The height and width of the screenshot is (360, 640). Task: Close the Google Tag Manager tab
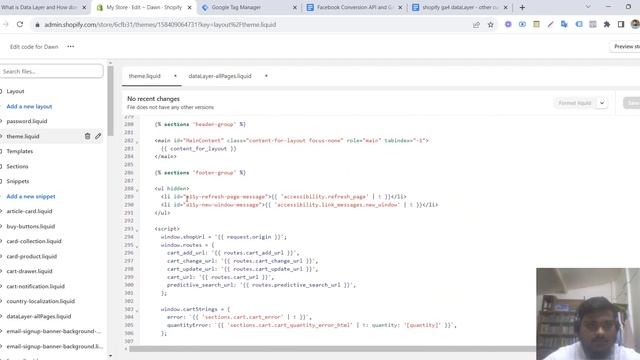click(x=295, y=7)
